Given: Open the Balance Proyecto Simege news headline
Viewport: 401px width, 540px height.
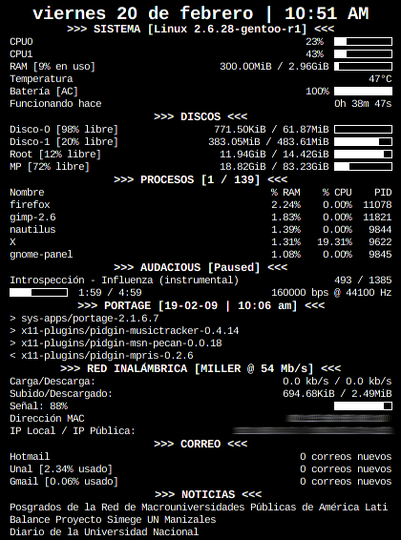Looking at the screenshot, I should pos(113,519).
